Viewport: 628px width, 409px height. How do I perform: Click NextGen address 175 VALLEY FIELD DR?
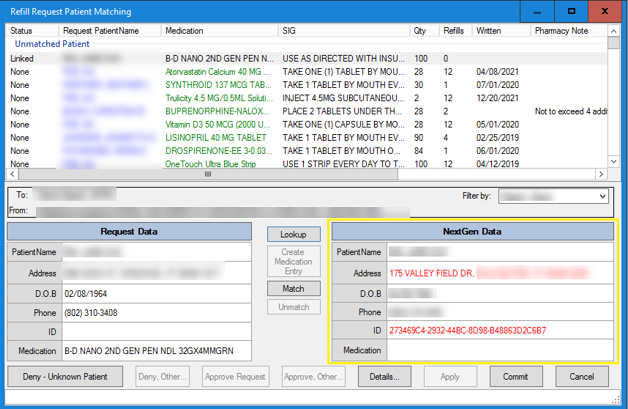point(432,273)
